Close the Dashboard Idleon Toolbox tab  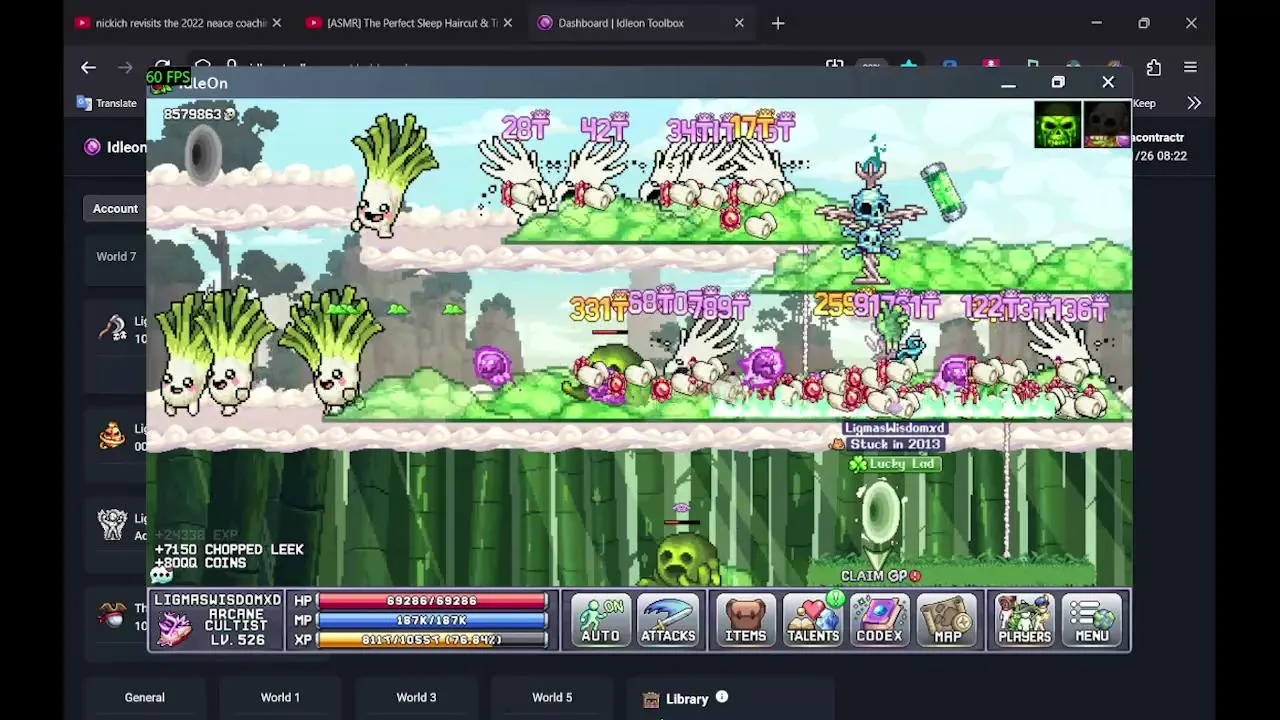pyautogui.click(x=739, y=23)
